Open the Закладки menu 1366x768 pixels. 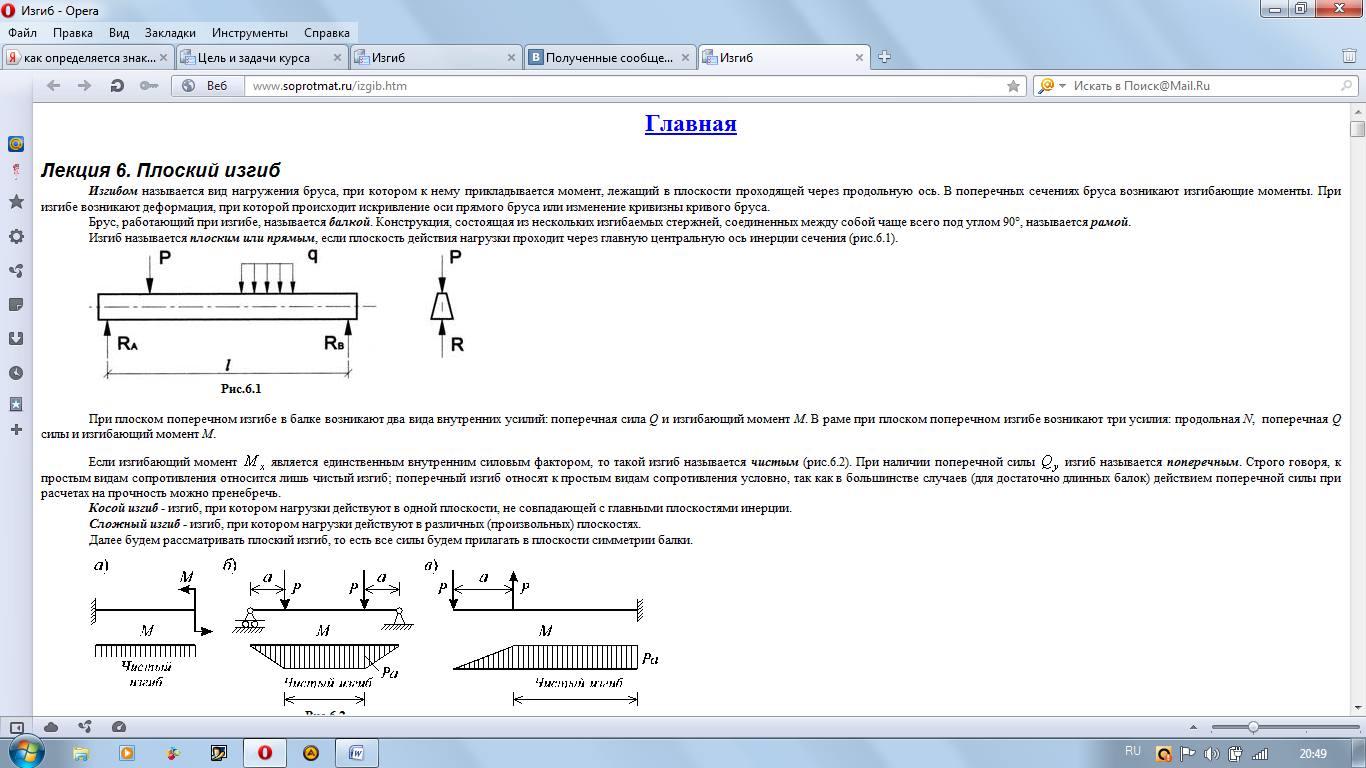[170, 33]
